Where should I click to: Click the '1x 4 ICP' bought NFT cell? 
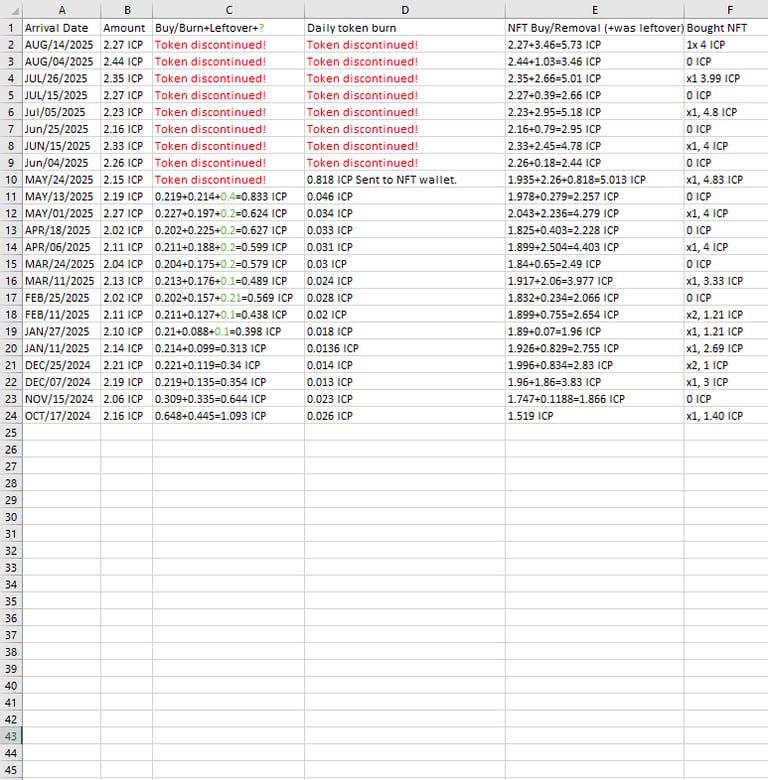point(726,45)
